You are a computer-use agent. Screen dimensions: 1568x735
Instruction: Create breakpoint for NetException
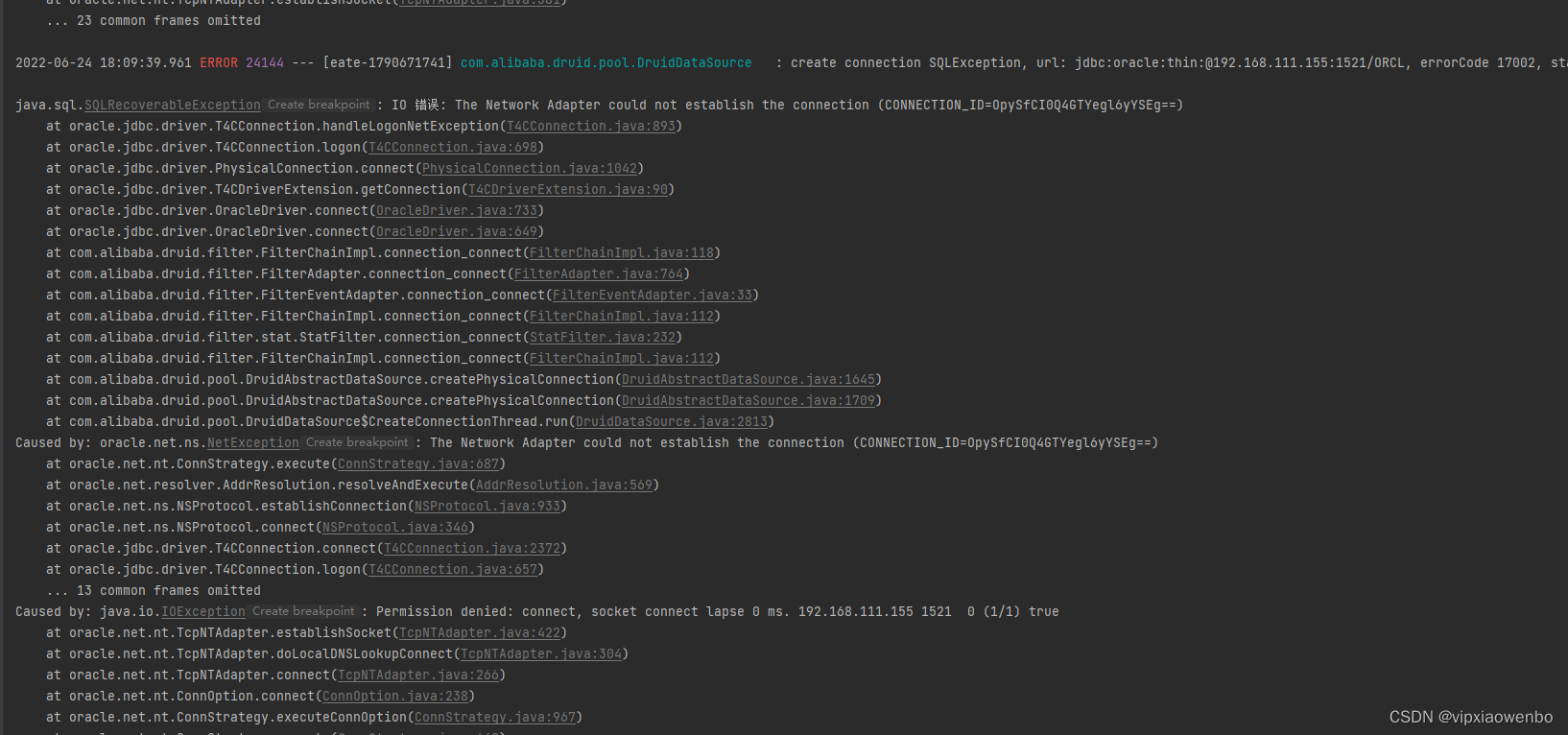(x=357, y=442)
